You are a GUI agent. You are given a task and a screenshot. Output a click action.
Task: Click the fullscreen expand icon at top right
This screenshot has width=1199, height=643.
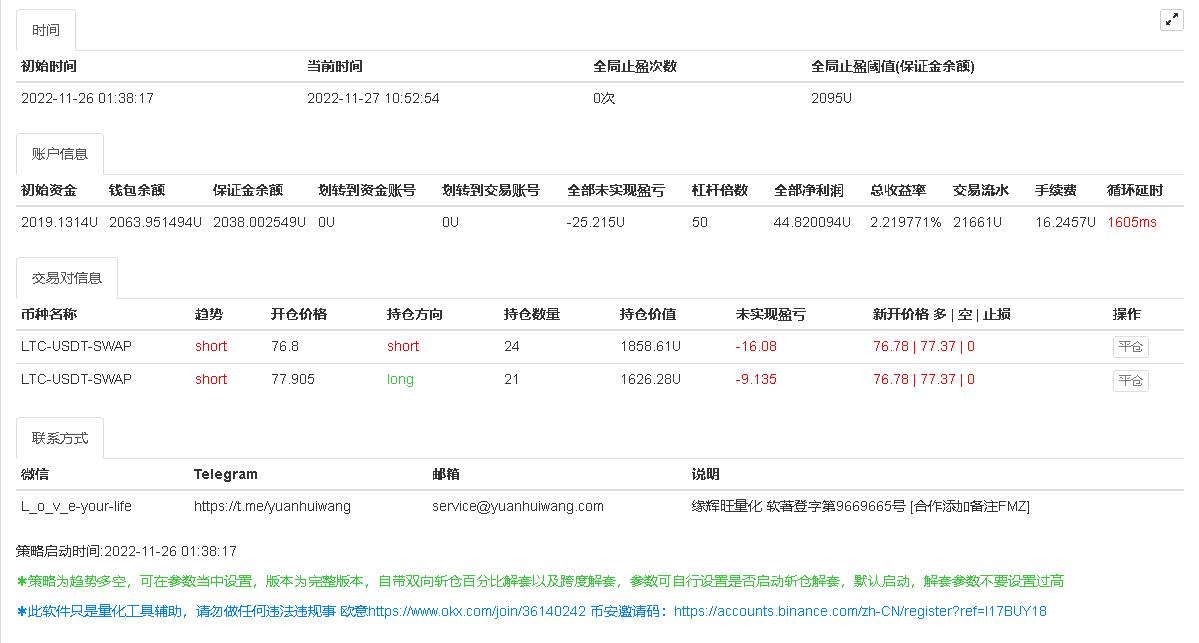click(1171, 20)
